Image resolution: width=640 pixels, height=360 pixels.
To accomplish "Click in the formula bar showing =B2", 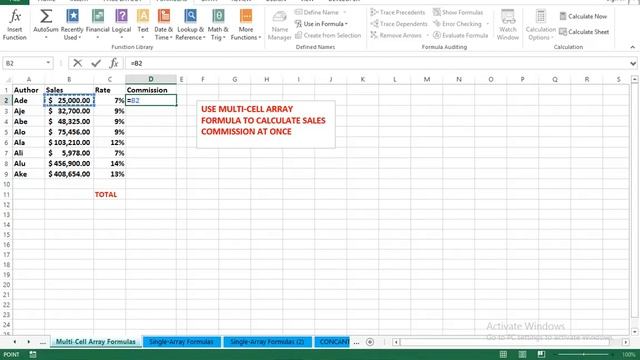I will click(x=376, y=63).
